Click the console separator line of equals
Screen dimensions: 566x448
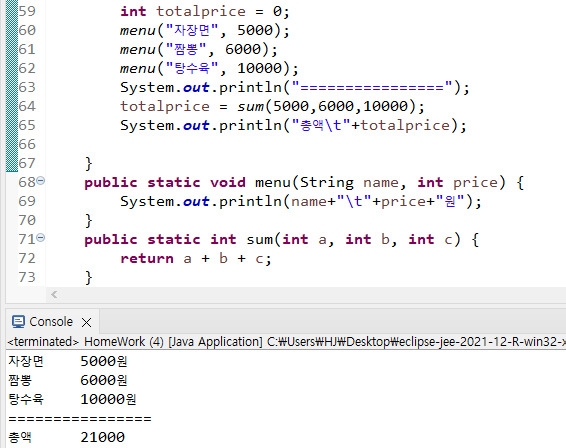point(80,418)
